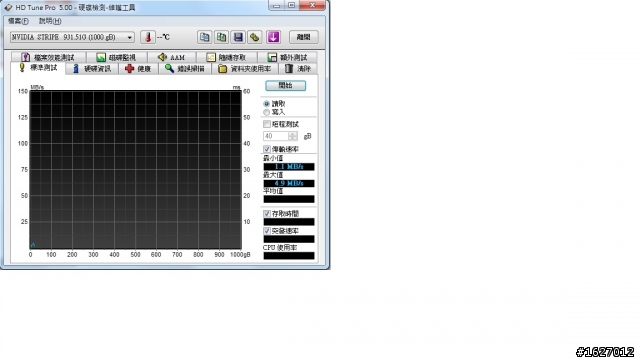Expand the NVIDIA STRIPE drive dropdown
Screen dimensions: 640x360
tap(72, 37)
